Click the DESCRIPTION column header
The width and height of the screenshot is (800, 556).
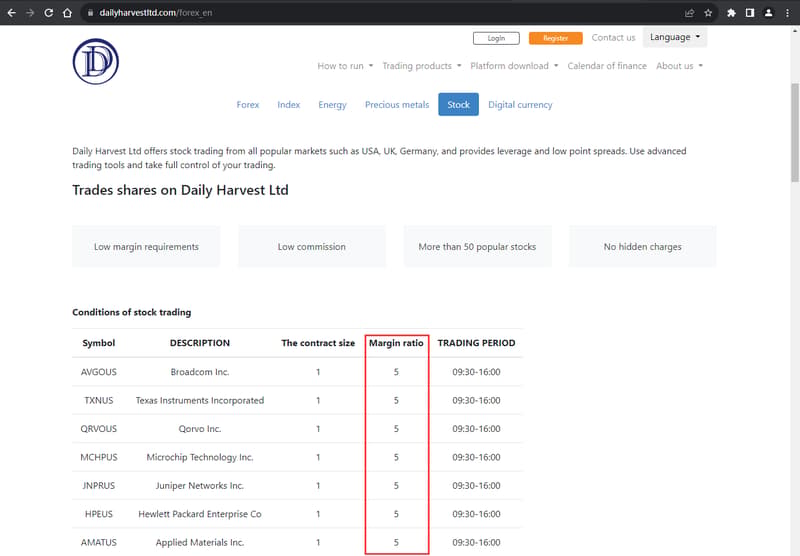click(x=199, y=343)
